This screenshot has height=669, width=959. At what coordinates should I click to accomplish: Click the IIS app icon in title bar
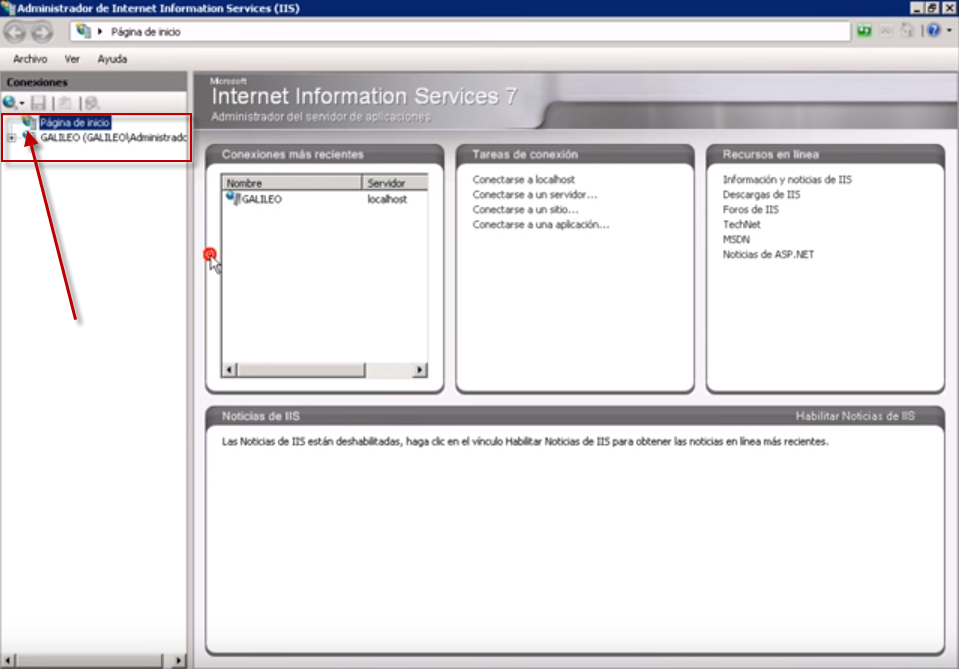click(8, 8)
